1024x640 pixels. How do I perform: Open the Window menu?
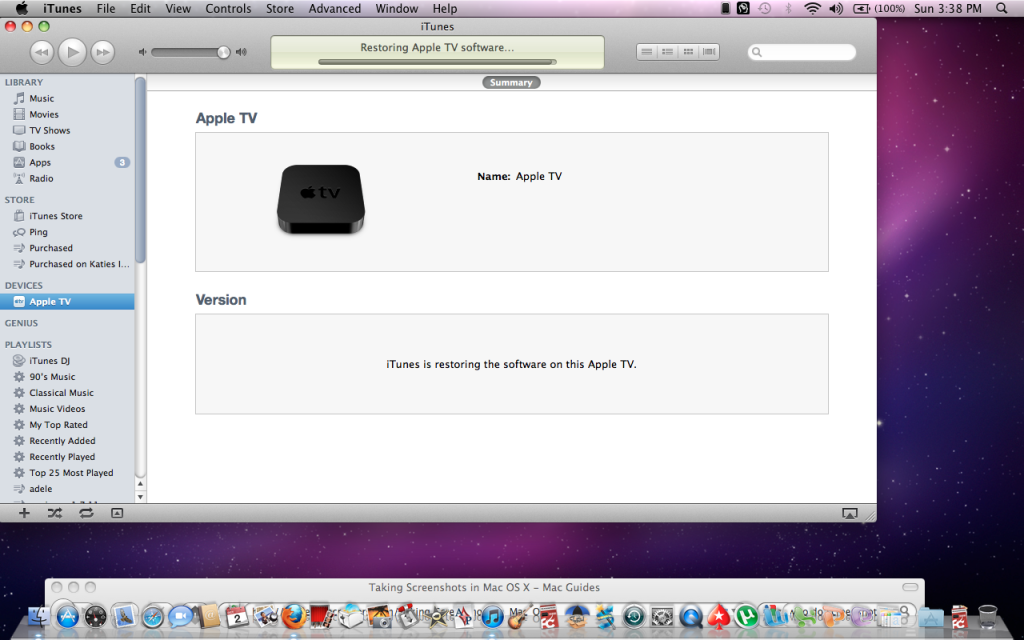tap(396, 8)
